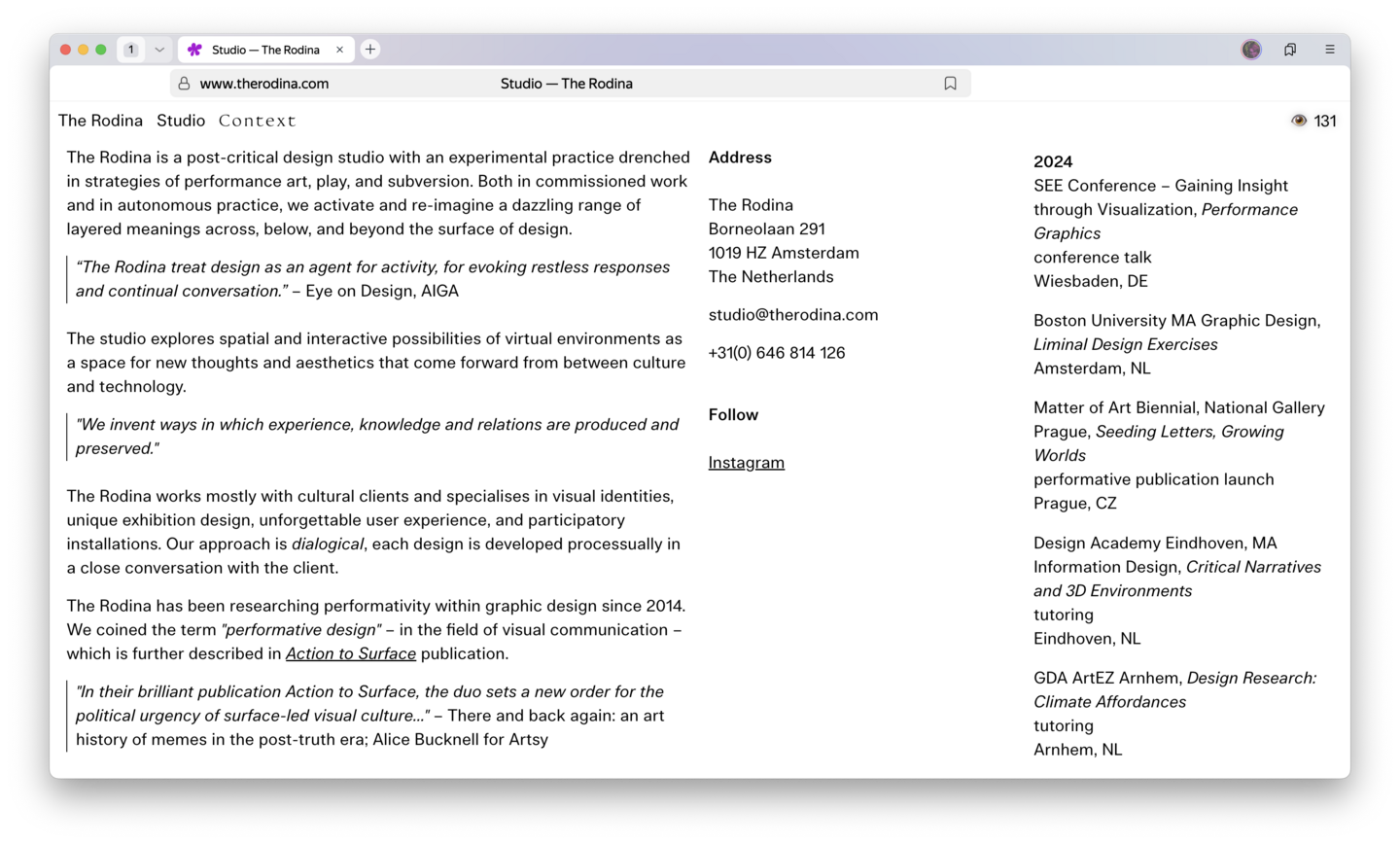Click the quote beginning 'We invent ways'
Viewport: 1400px width, 844px height.
point(377,437)
